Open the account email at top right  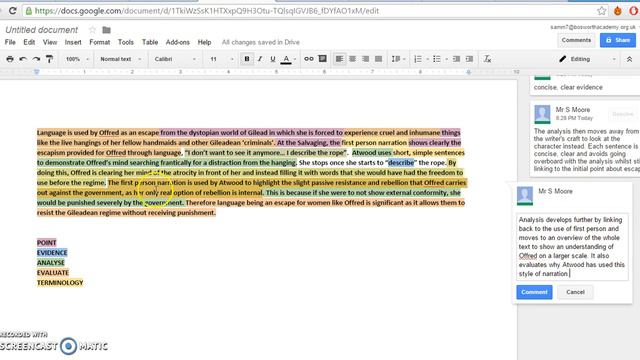(x=593, y=27)
